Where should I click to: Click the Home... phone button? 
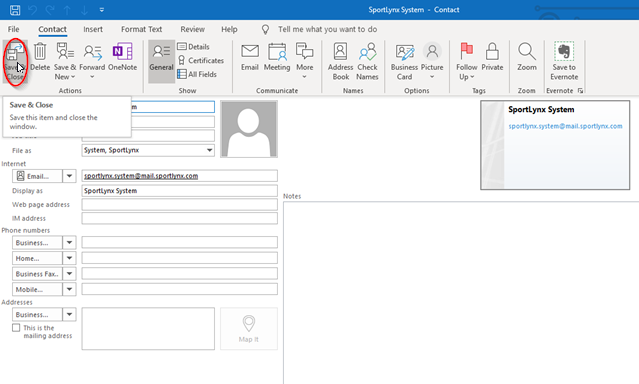[37, 258]
